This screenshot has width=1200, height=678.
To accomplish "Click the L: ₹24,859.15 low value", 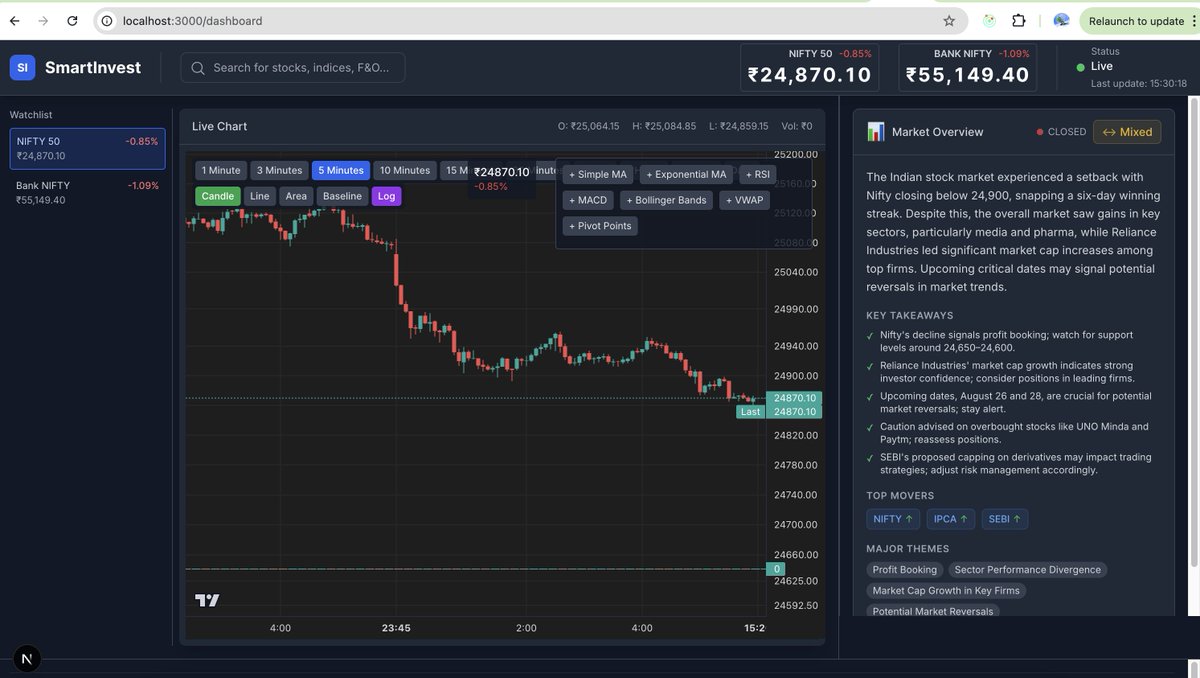I will pyautogui.click(x=738, y=126).
